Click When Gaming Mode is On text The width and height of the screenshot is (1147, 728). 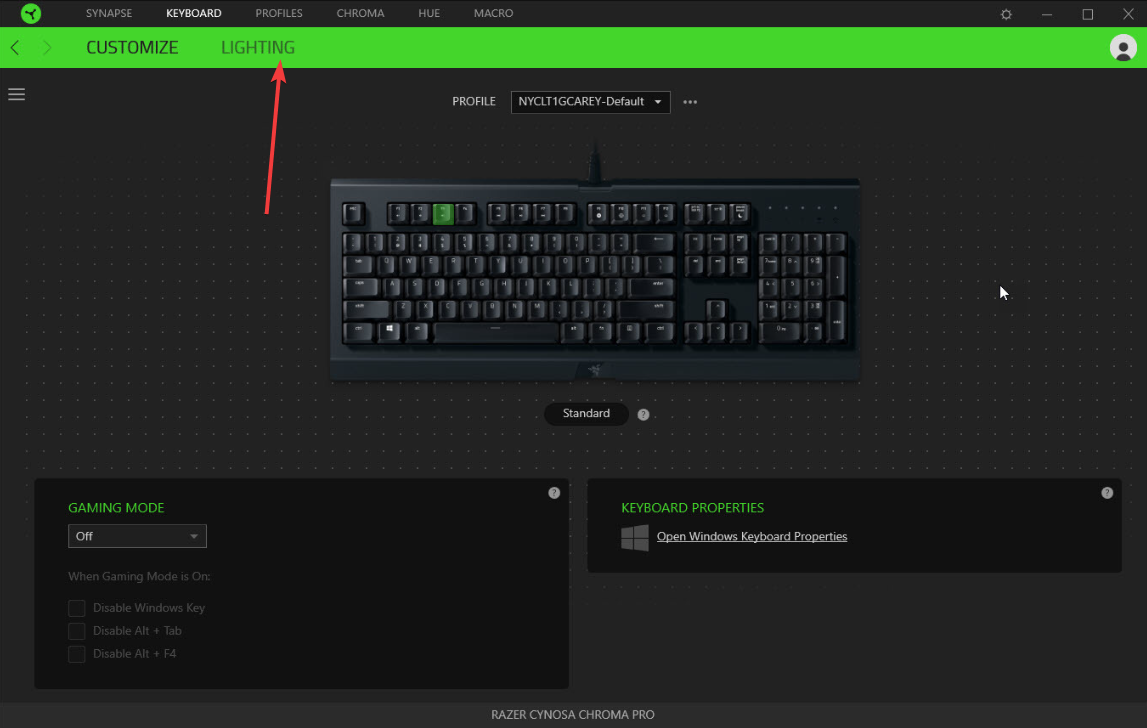(139, 577)
